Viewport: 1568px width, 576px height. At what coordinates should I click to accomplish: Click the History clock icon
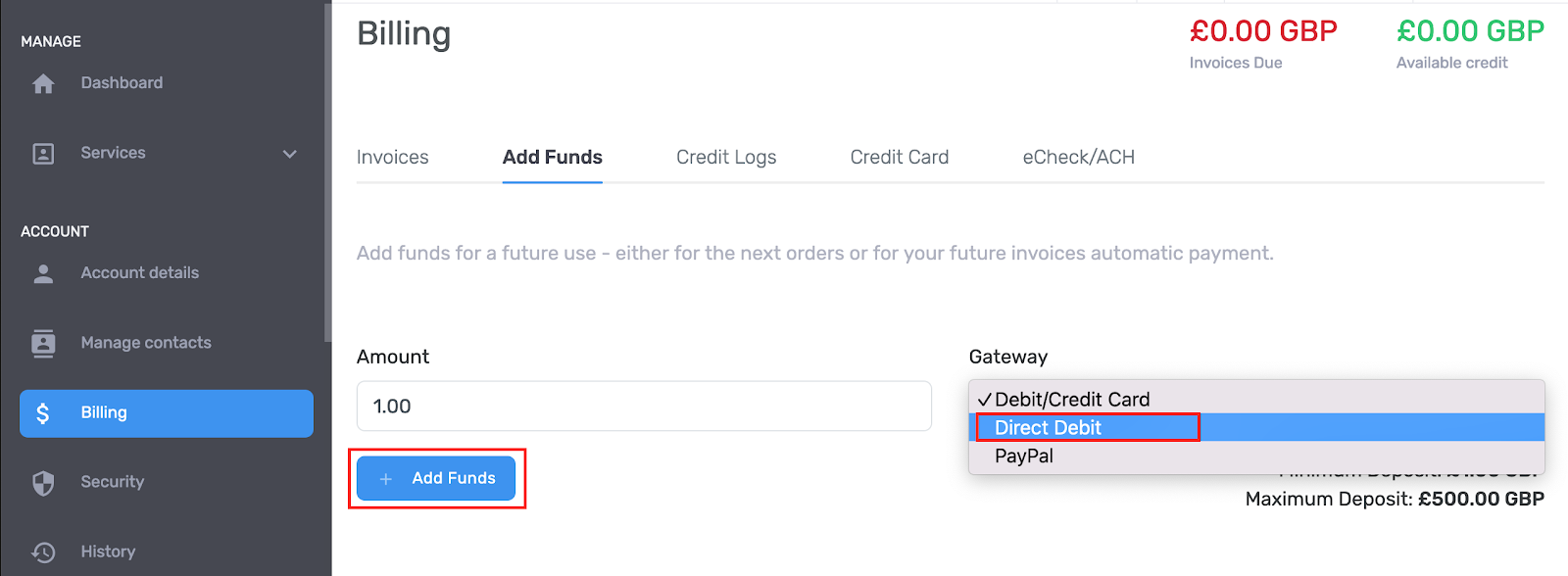click(43, 552)
